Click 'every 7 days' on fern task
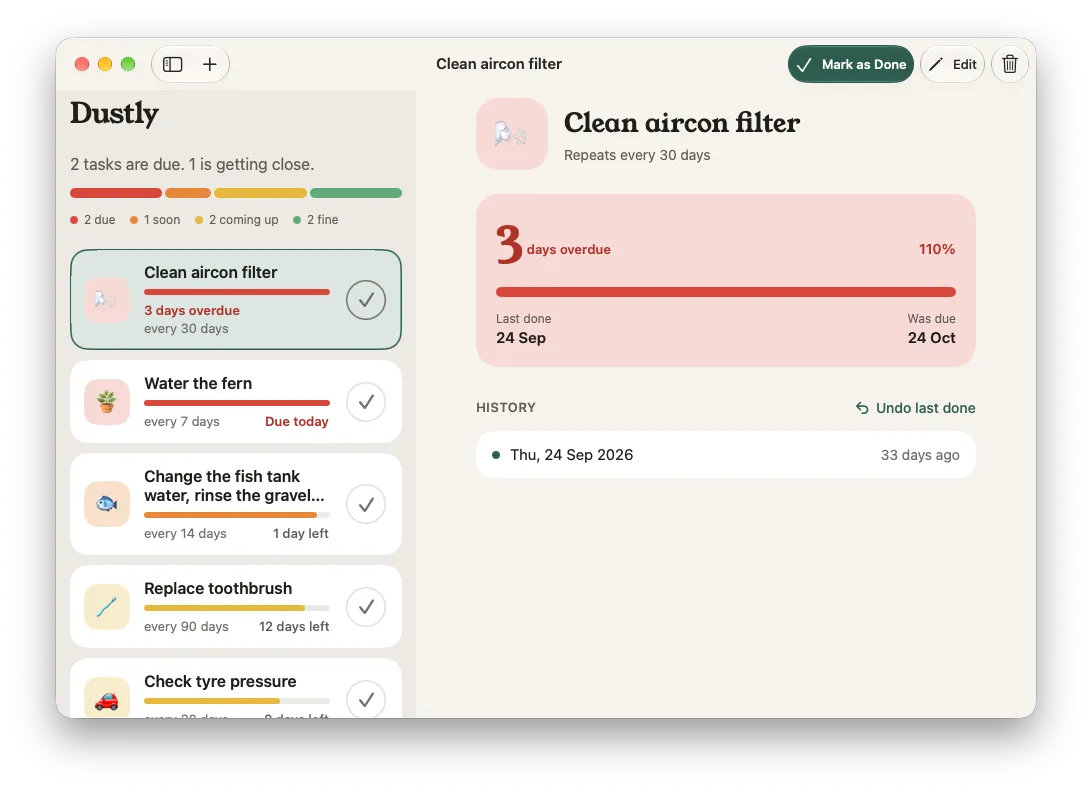The image size is (1092, 792). pos(182,421)
